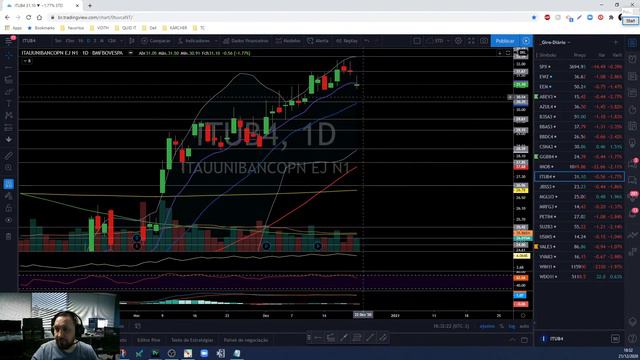The width and height of the screenshot is (640, 360).
Task: Open Teste de Estratégias tab
Action: (x=192, y=340)
